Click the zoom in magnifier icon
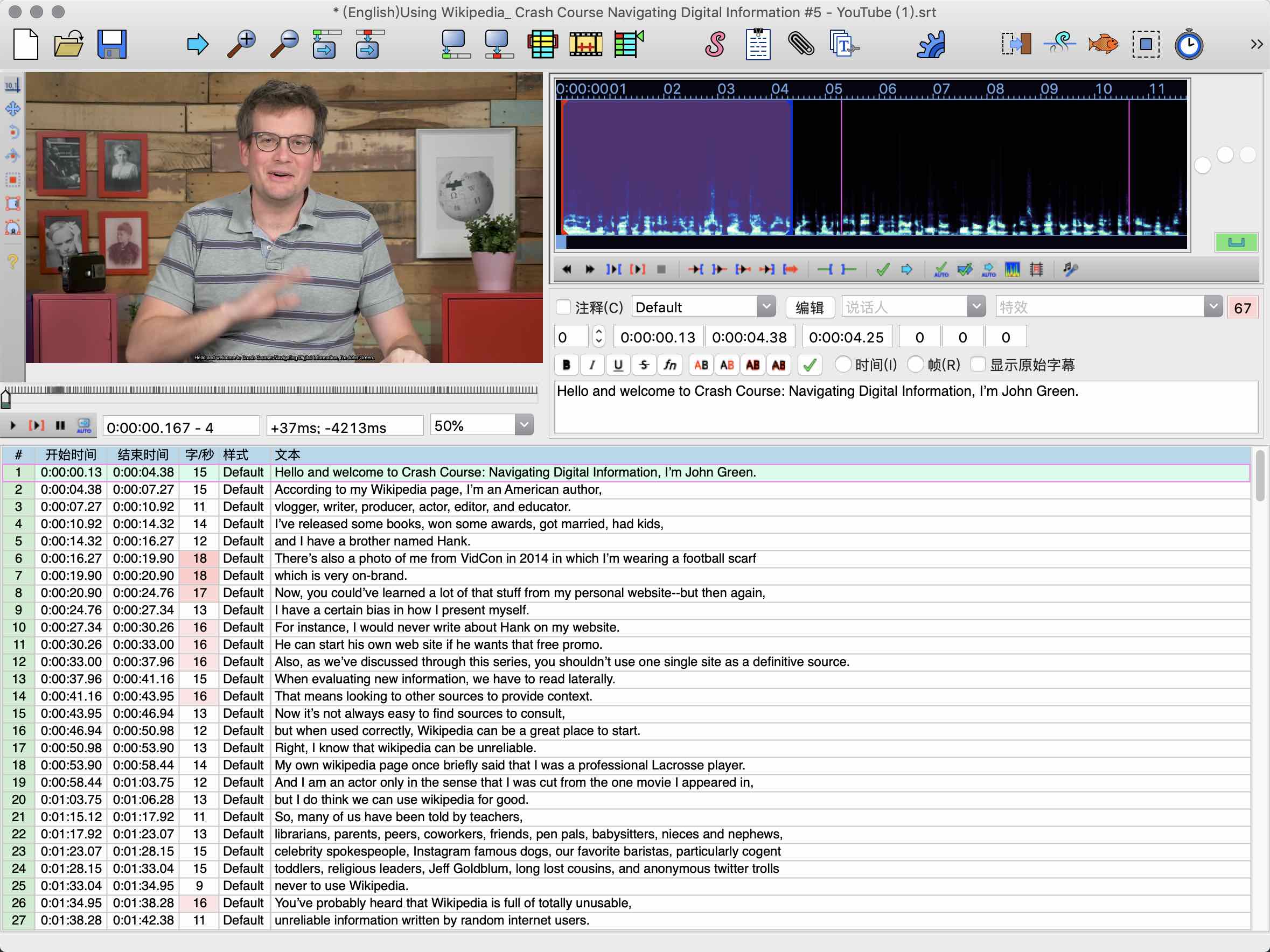 242,44
